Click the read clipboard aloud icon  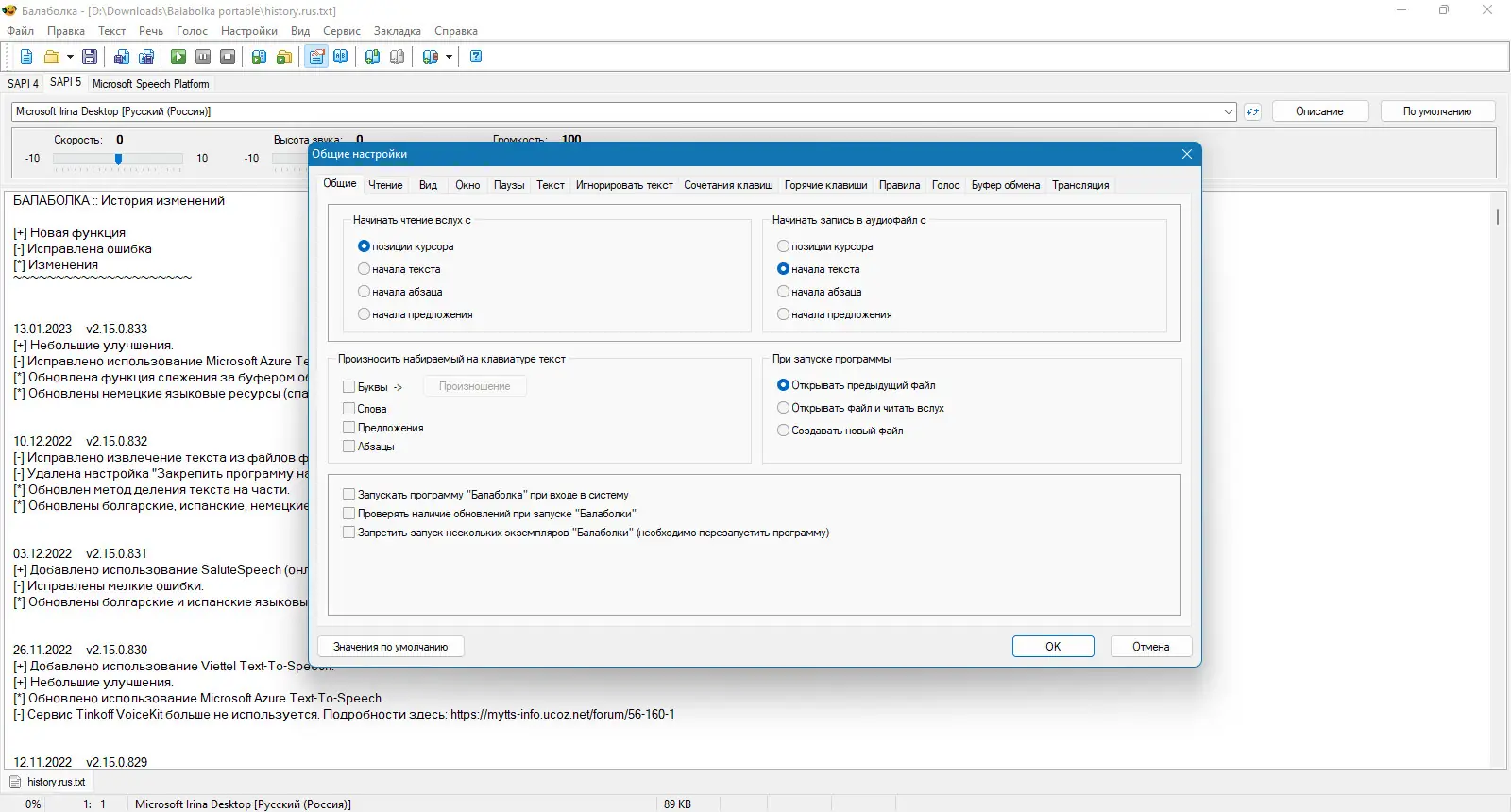[x=259, y=57]
